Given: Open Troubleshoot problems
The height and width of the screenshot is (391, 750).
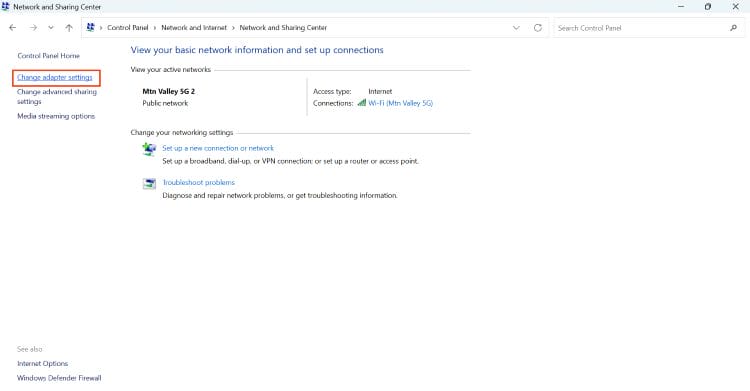Looking at the screenshot, I should tap(199, 182).
